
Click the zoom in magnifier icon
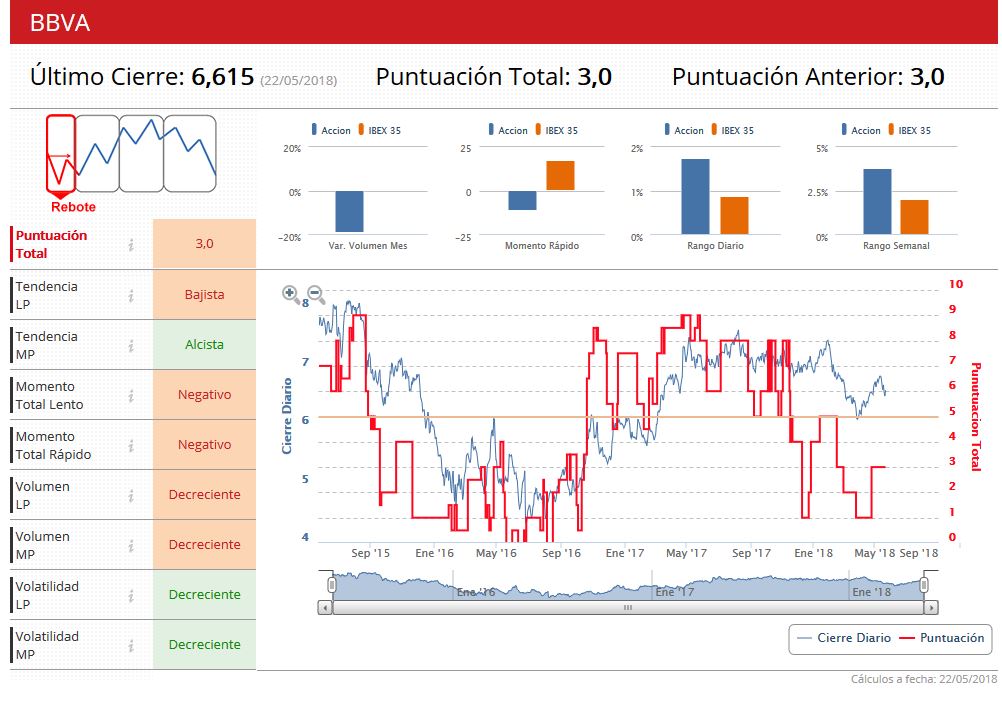point(291,294)
